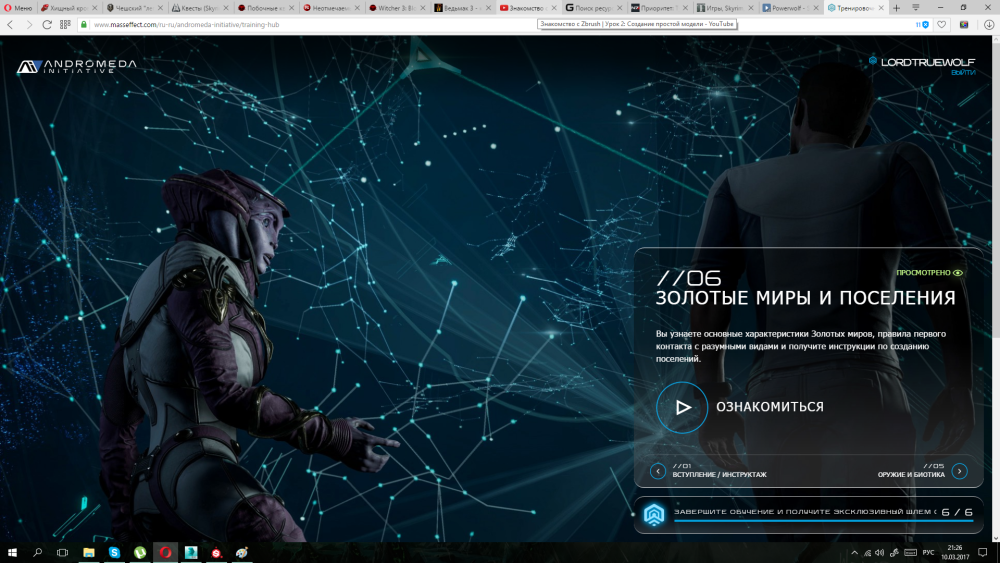This screenshot has height=563, width=1000.
Task: Close the Powerwolf tab
Action: tap(816, 8)
